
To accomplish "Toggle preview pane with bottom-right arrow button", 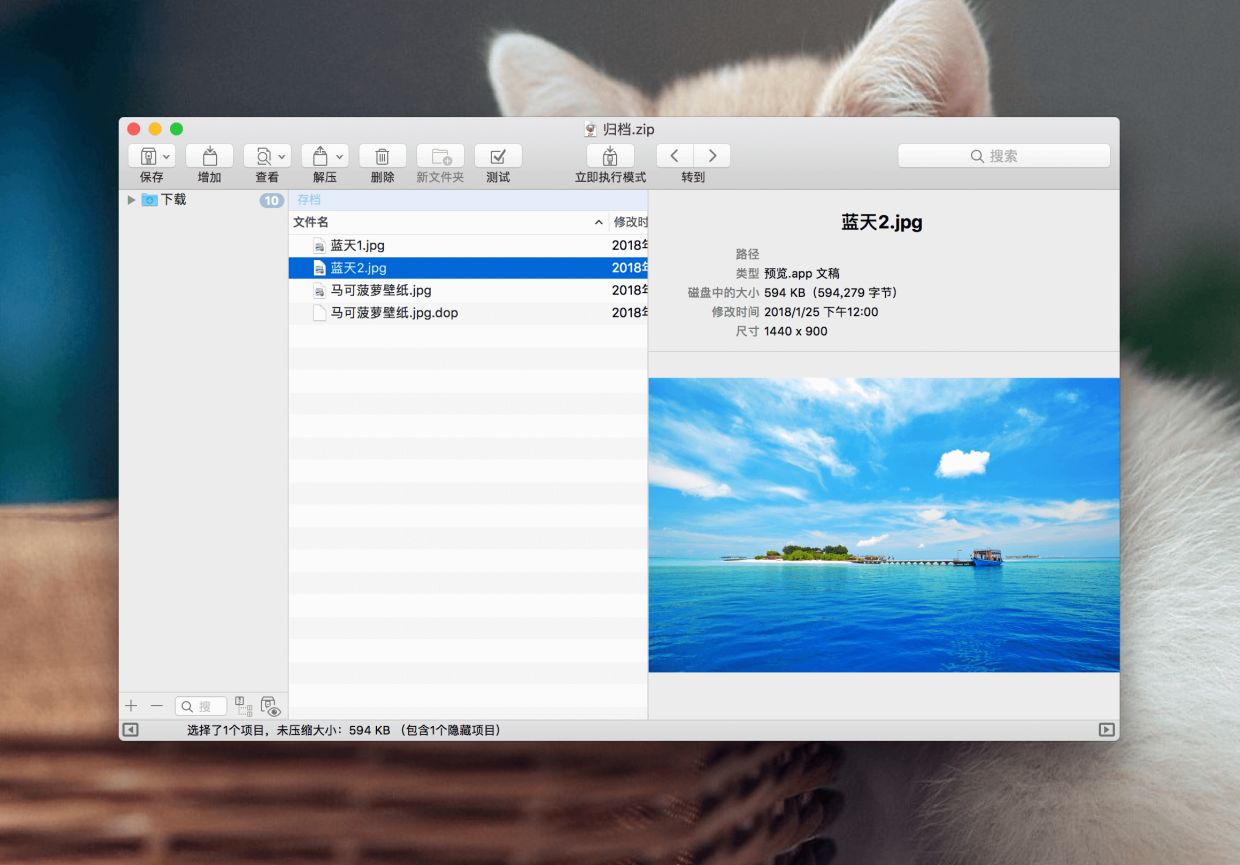I will (x=1106, y=730).
